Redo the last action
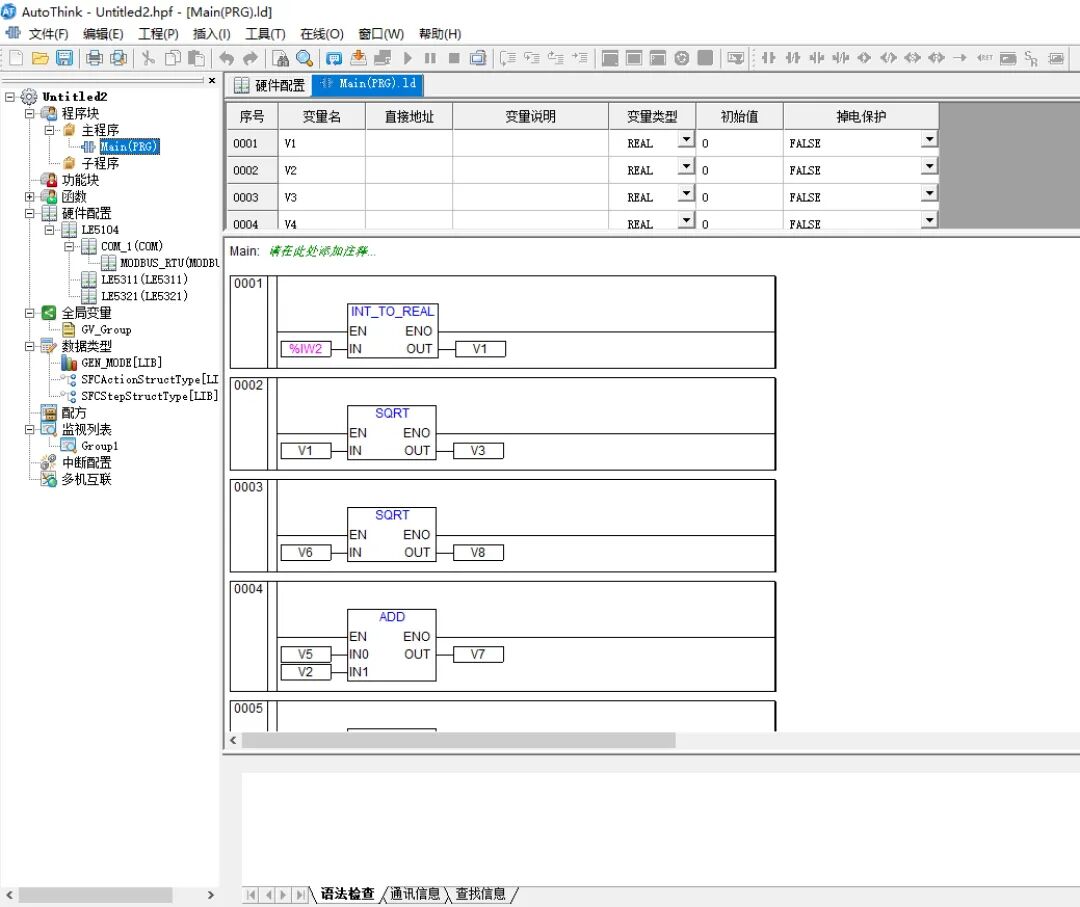This screenshot has width=1080, height=907. pos(251,59)
